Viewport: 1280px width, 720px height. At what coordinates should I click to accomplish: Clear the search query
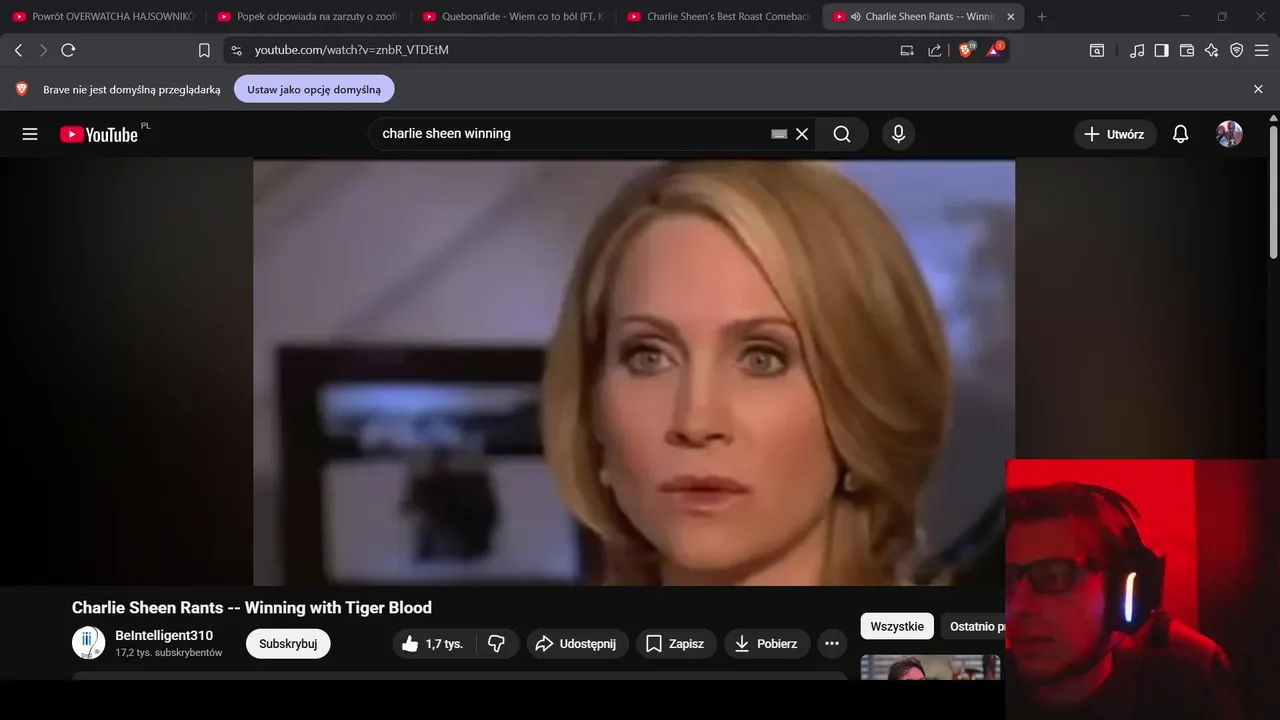[802, 134]
